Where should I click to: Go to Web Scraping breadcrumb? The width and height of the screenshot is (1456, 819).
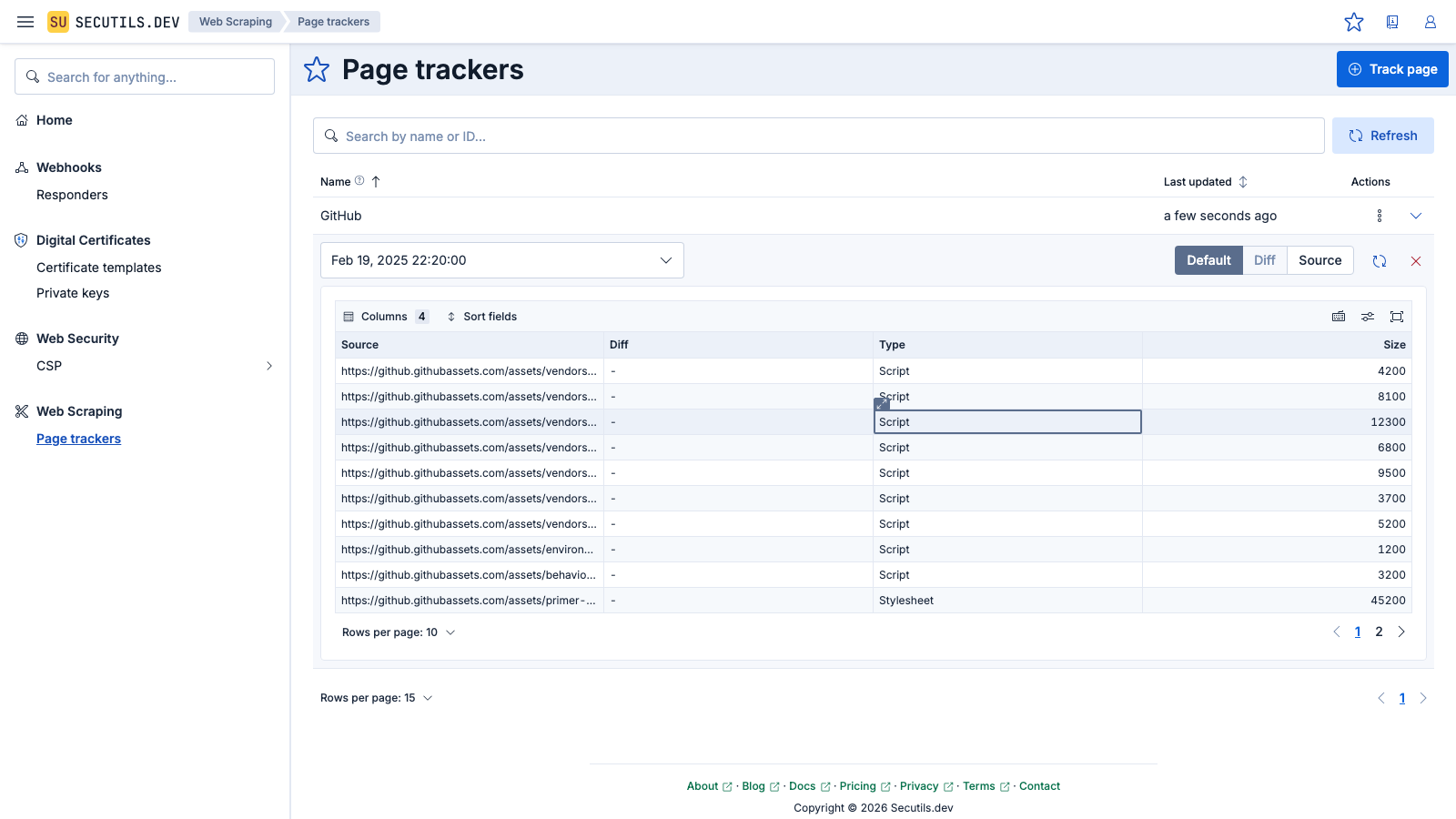pos(236,22)
